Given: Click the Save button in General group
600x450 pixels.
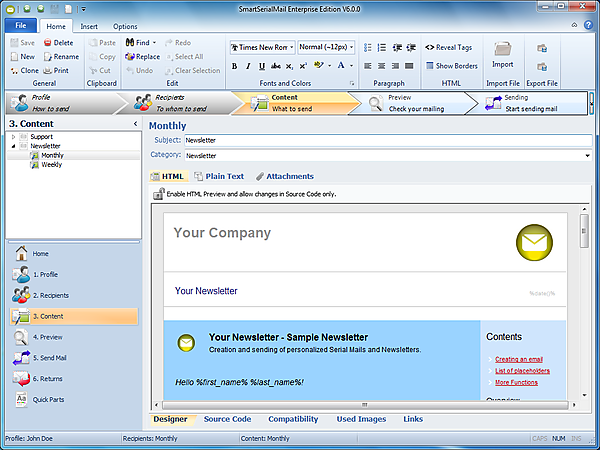Looking at the screenshot, I should point(23,43).
